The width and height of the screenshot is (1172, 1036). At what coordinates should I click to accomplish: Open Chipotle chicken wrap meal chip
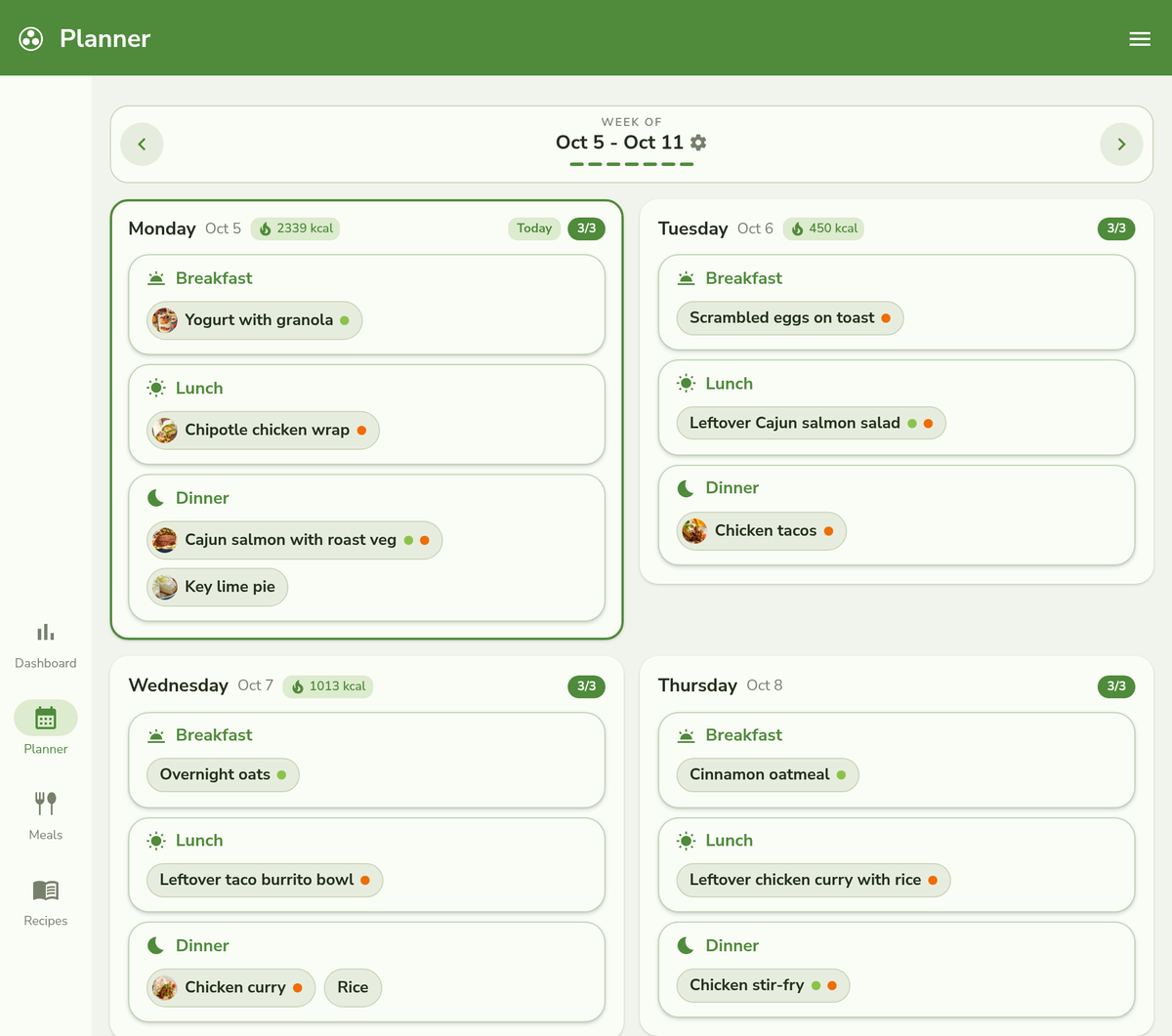pos(263,431)
